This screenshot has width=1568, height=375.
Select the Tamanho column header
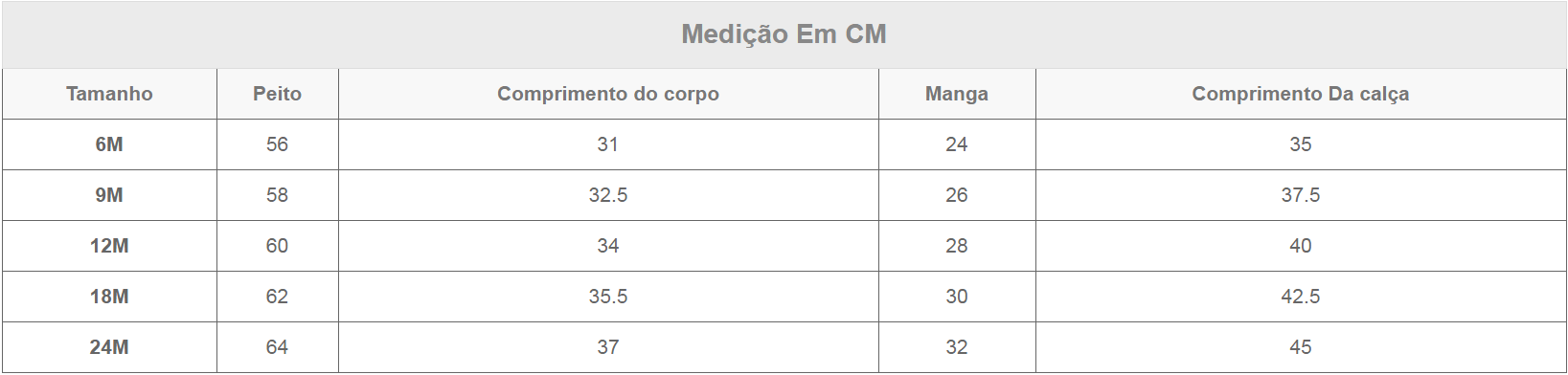109,94
